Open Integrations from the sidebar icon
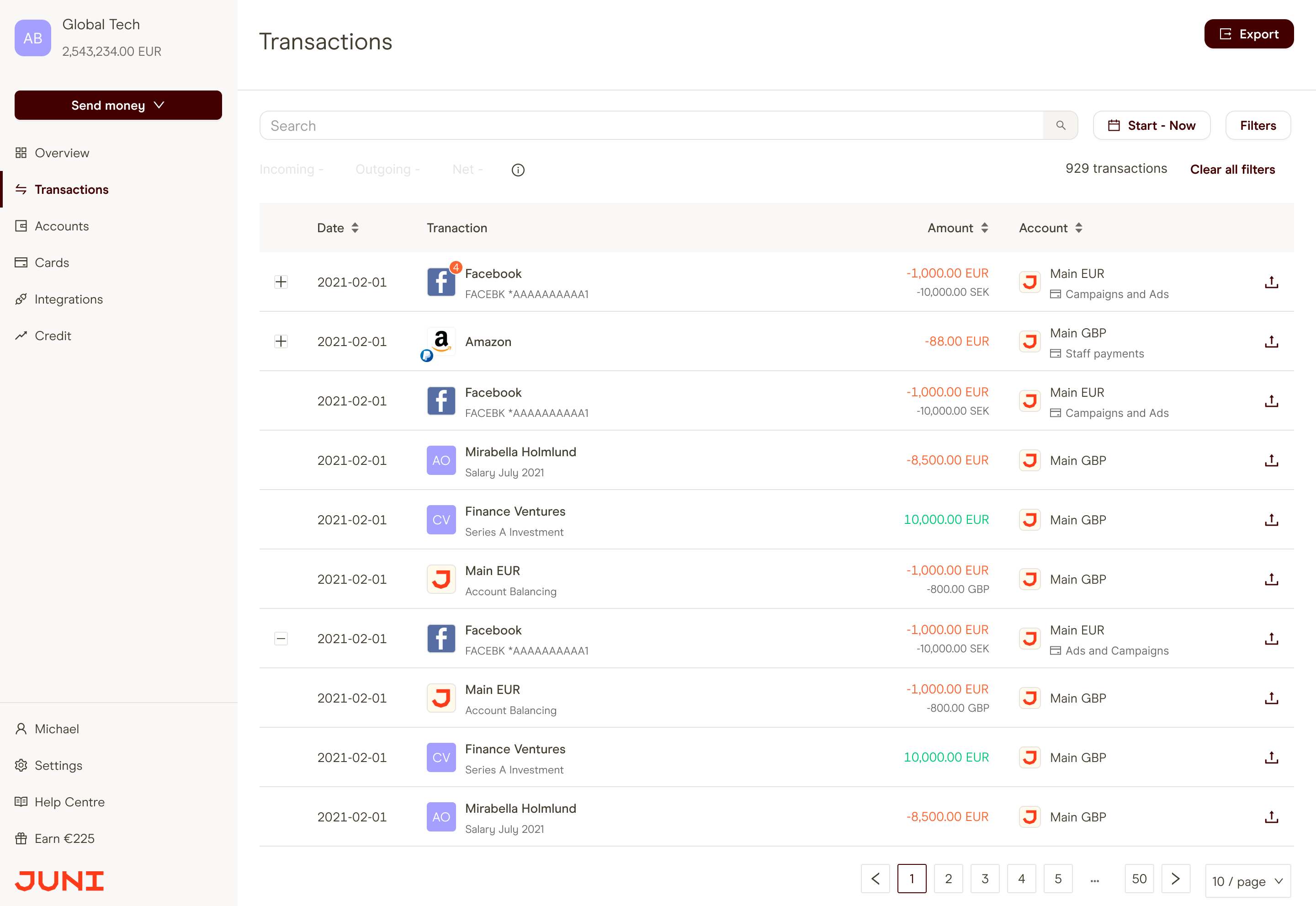Viewport: 1316px width, 906px height. point(21,299)
